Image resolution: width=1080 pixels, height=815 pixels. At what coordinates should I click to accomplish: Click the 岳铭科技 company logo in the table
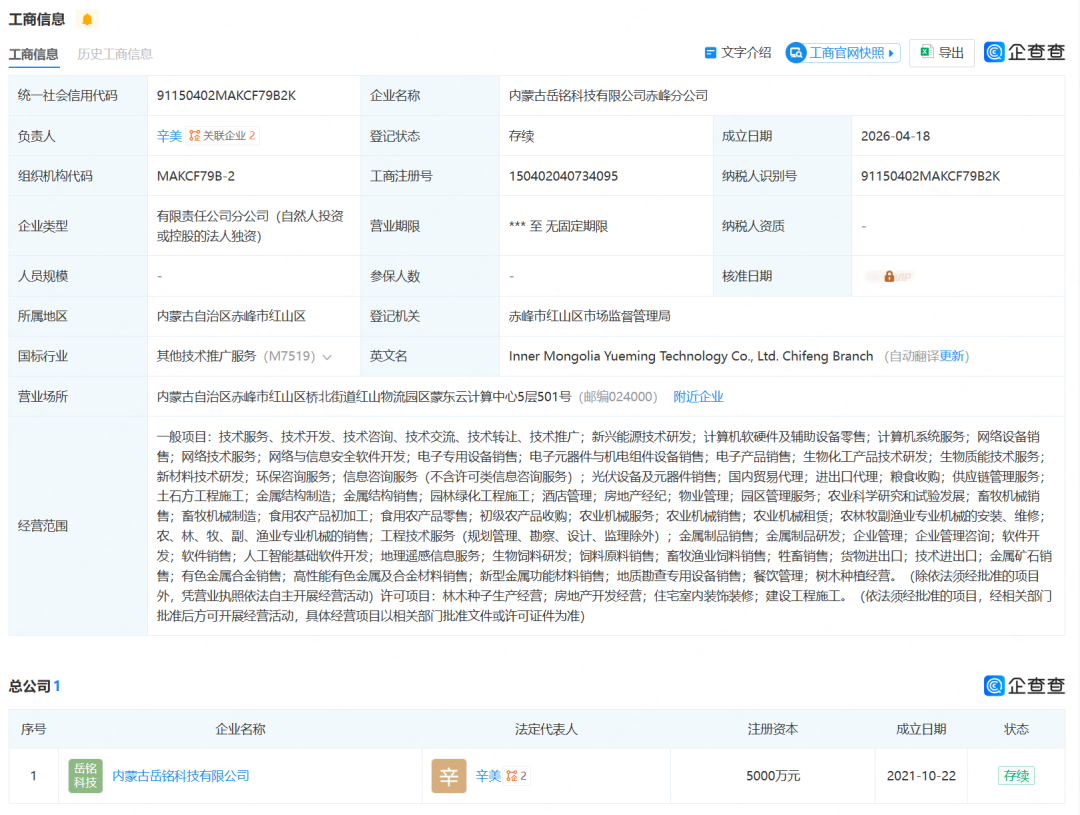[x=84, y=775]
